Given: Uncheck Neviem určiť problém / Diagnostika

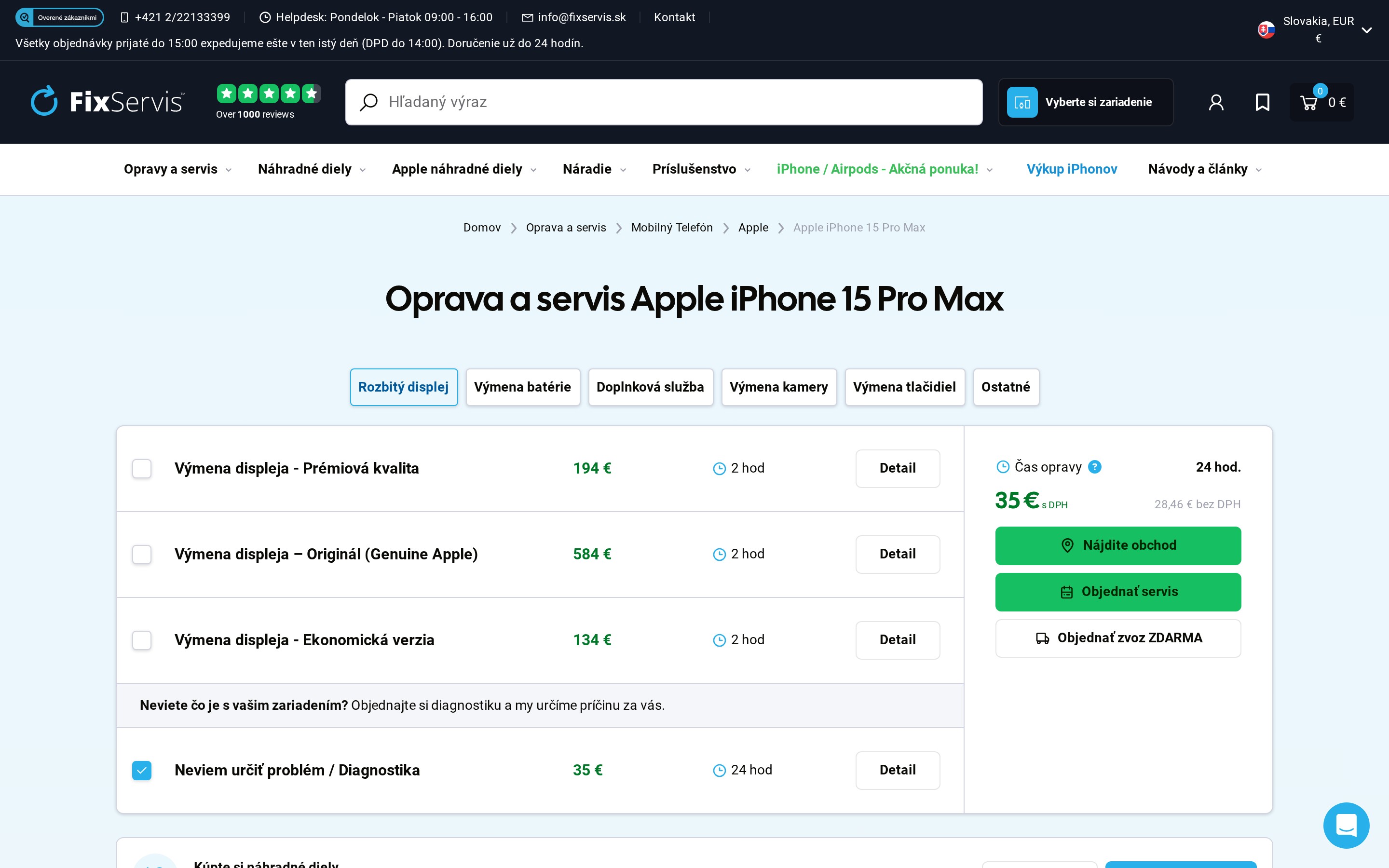Looking at the screenshot, I should tap(142, 771).
